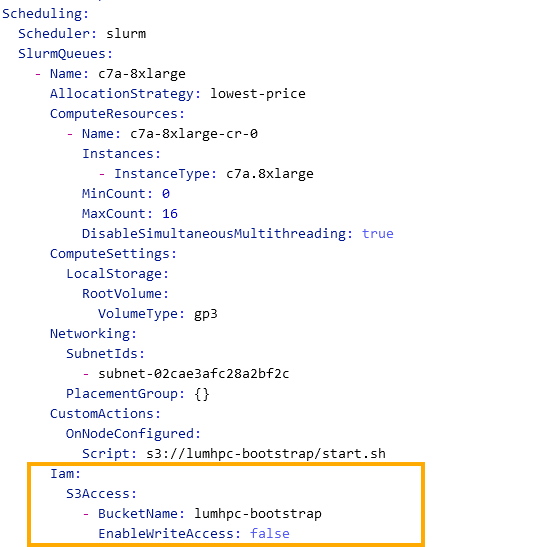The image size is (537, 547).
Task: Click the MinCount value 0
Action: (166, 194)
